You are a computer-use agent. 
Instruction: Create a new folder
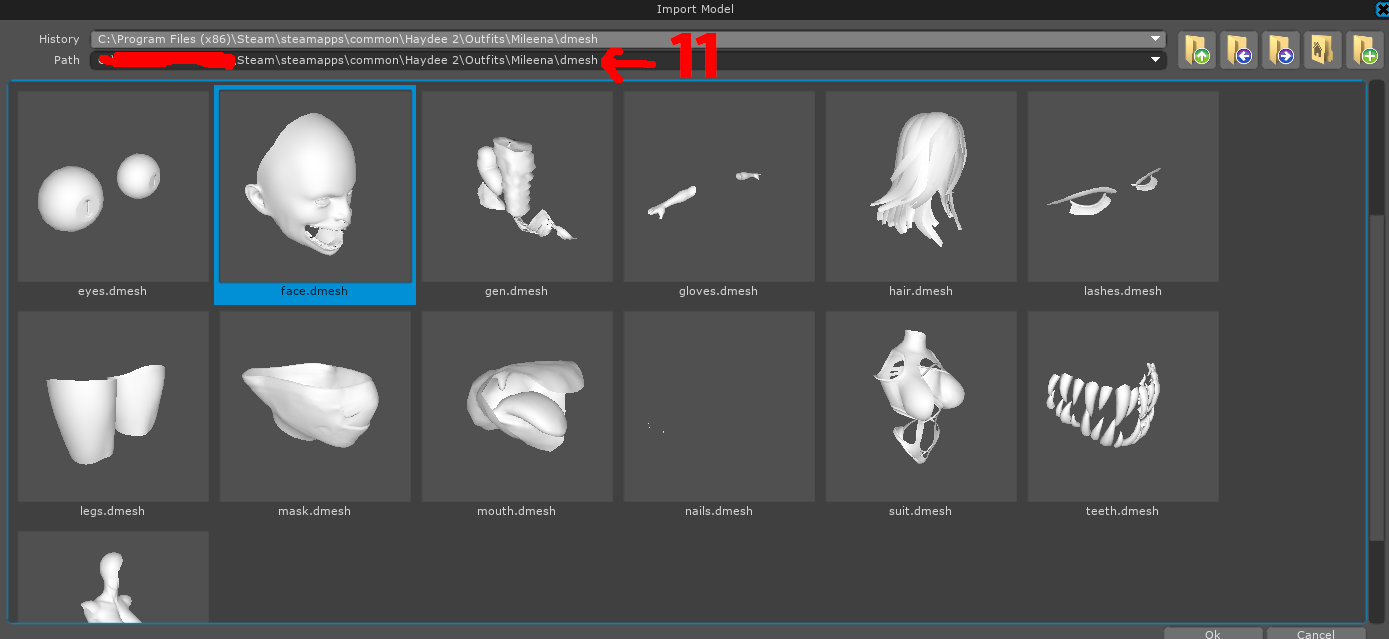pyautogui.click(x=1364, y=49)
